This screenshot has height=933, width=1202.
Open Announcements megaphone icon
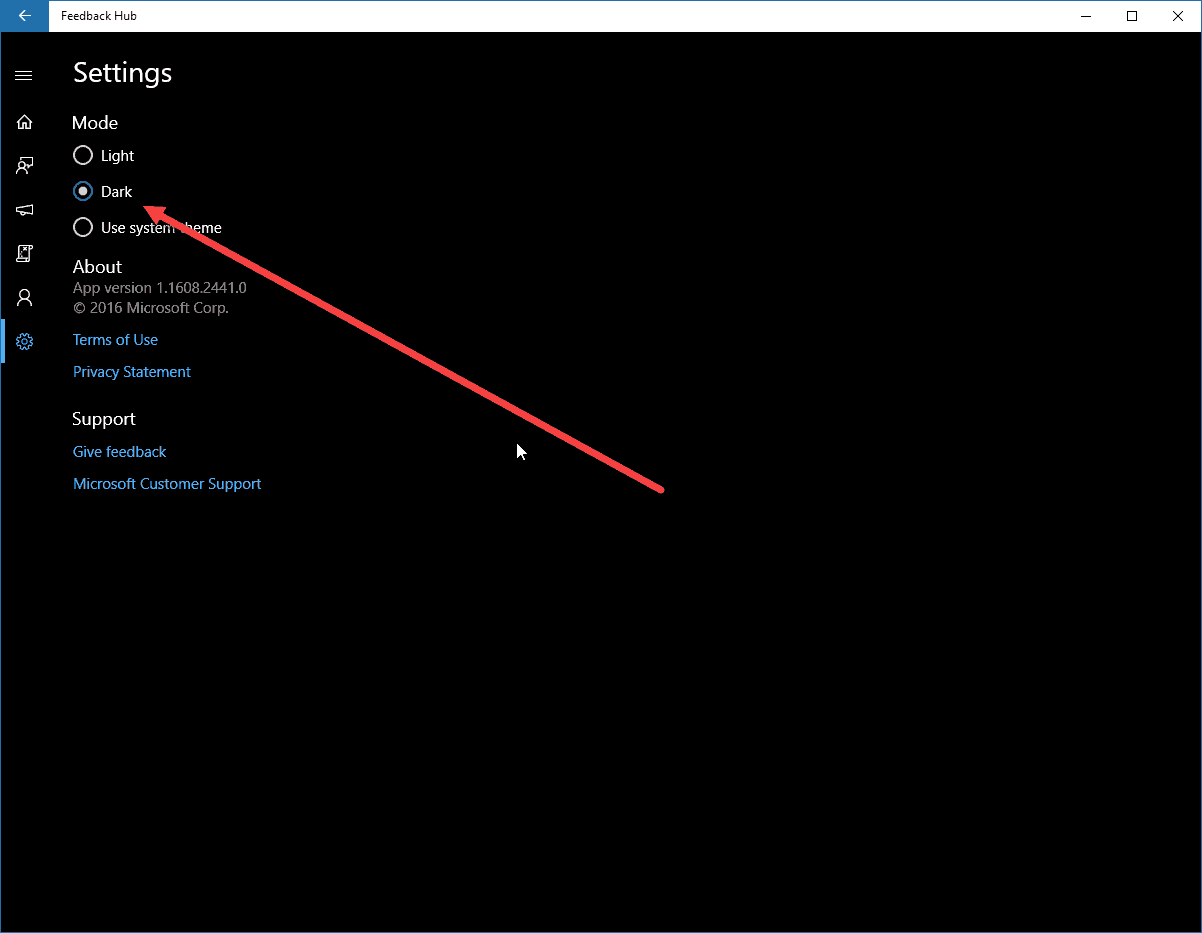[x=24, y=210]
